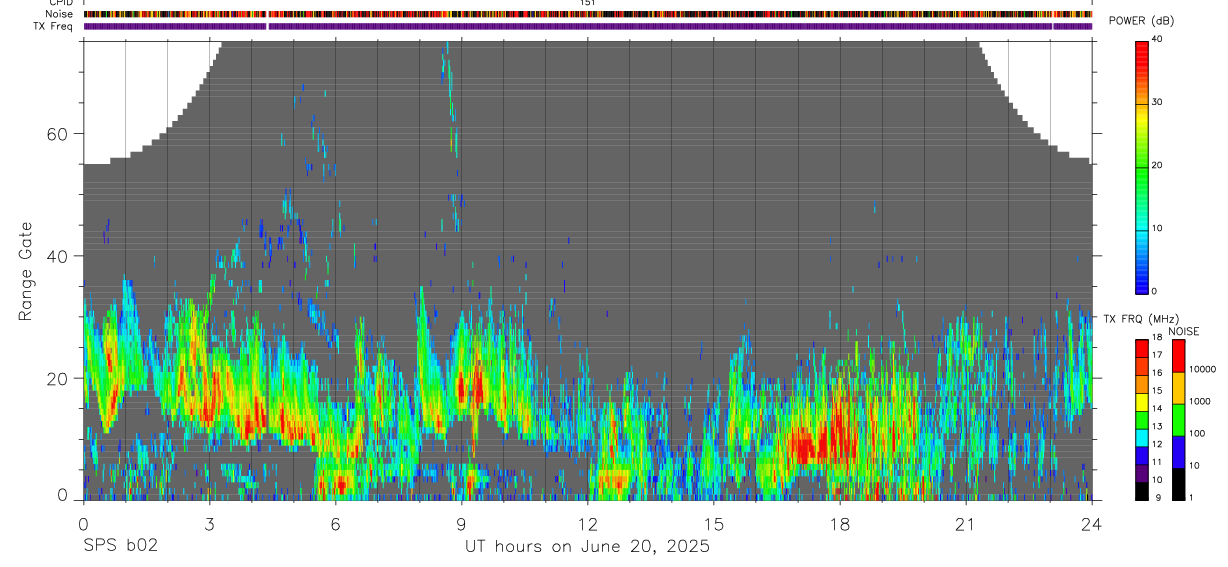The height and width of the screenshot is (567, 1228).
Task: Select the 12 hour tick label
Action: pos(587,524)
